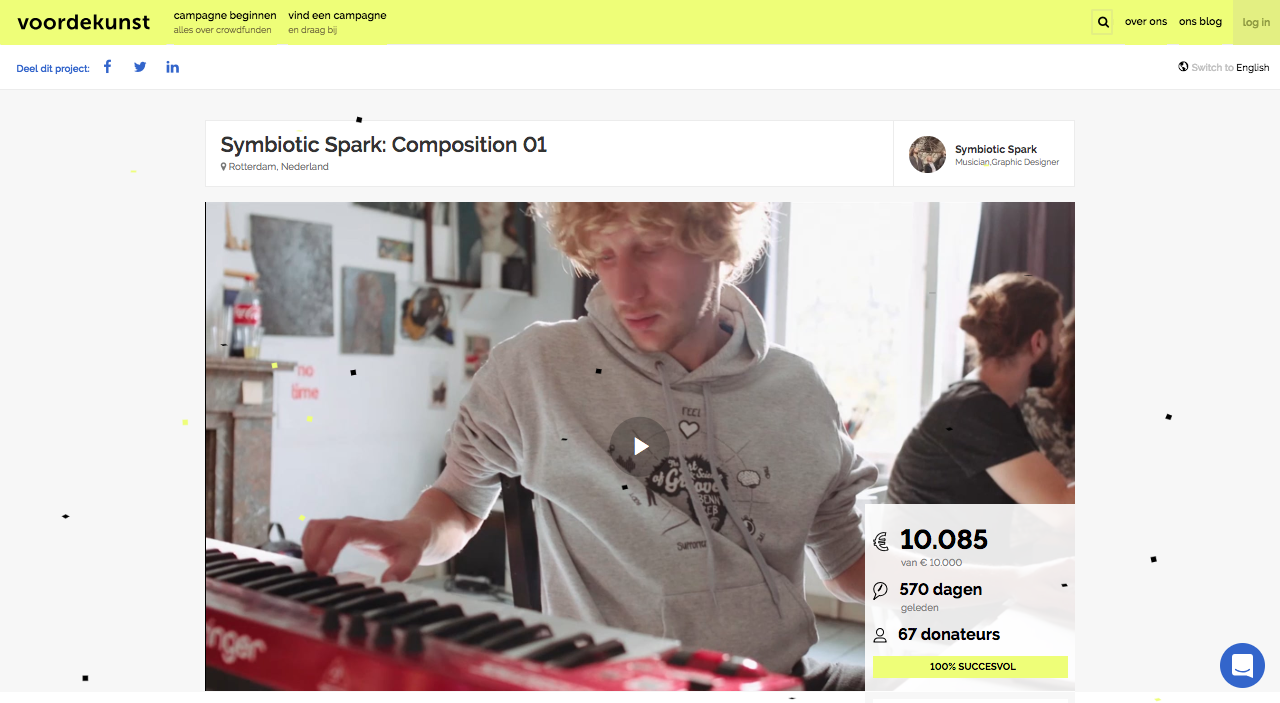Screen dimensions: 1280x703
Task: Open the search magnifier icon
Action: pos(1102,22)
